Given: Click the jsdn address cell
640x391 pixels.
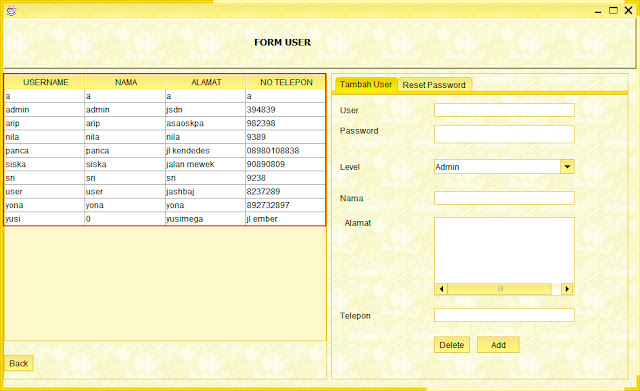Looking at the screenshot, I should (x=205, y=109).
